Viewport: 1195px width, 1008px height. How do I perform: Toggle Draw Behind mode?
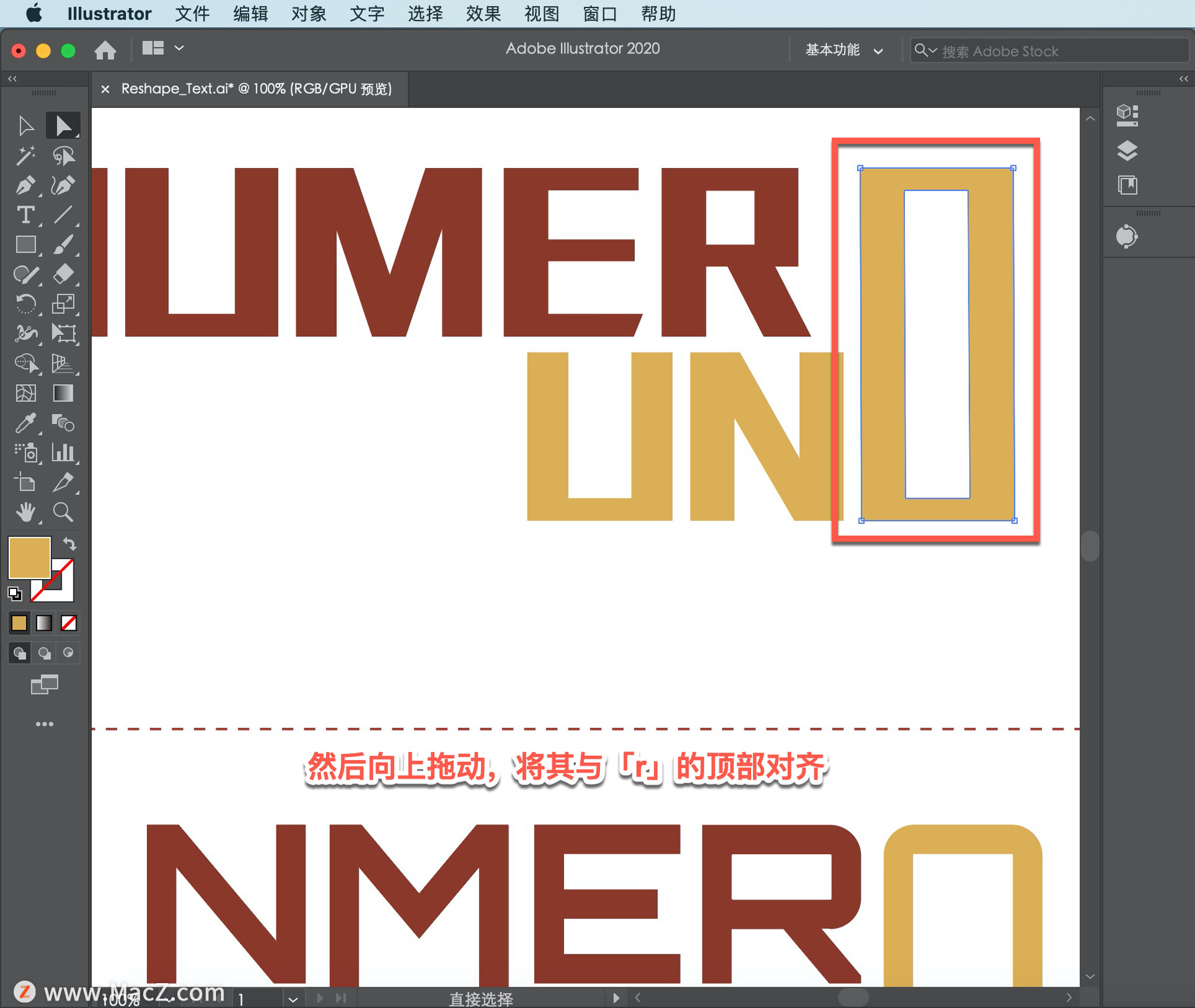44,653
